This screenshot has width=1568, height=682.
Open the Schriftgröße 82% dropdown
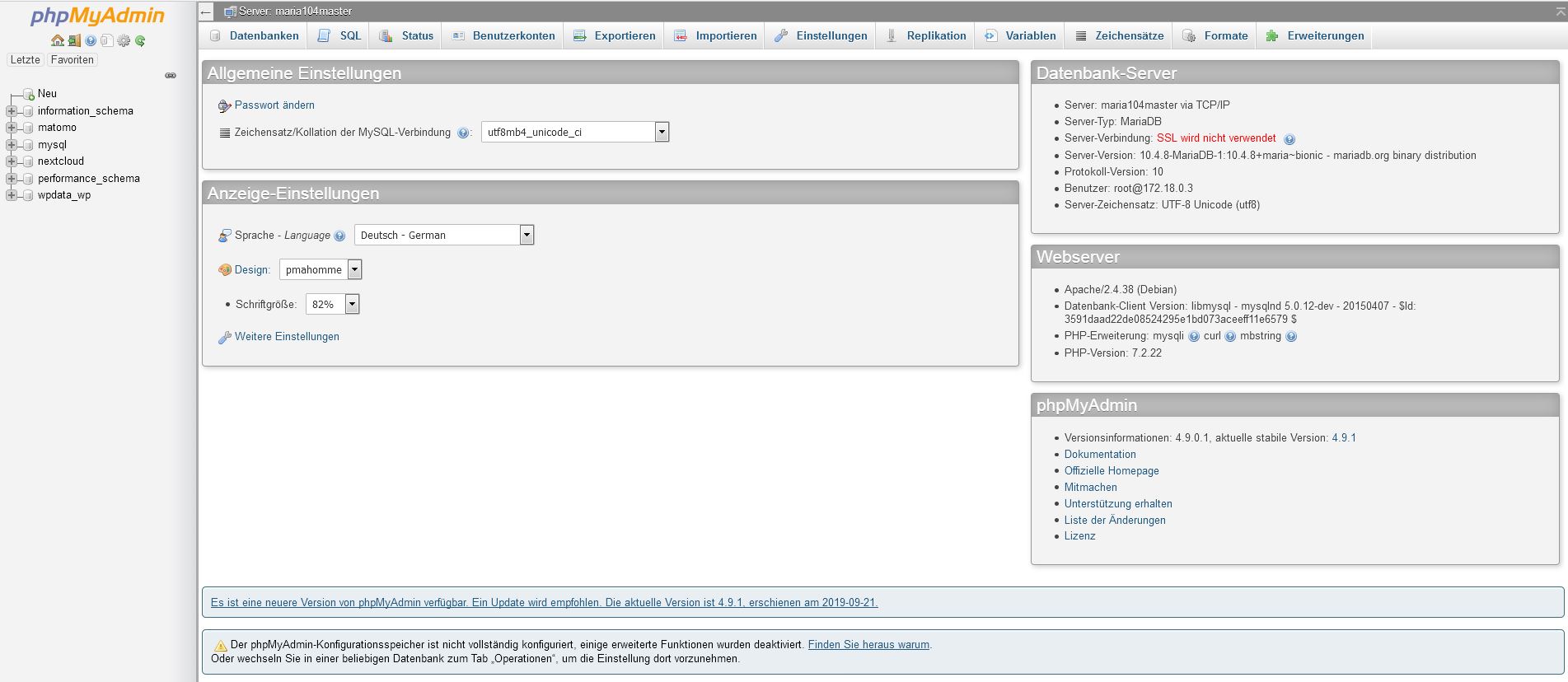point(333,304)
